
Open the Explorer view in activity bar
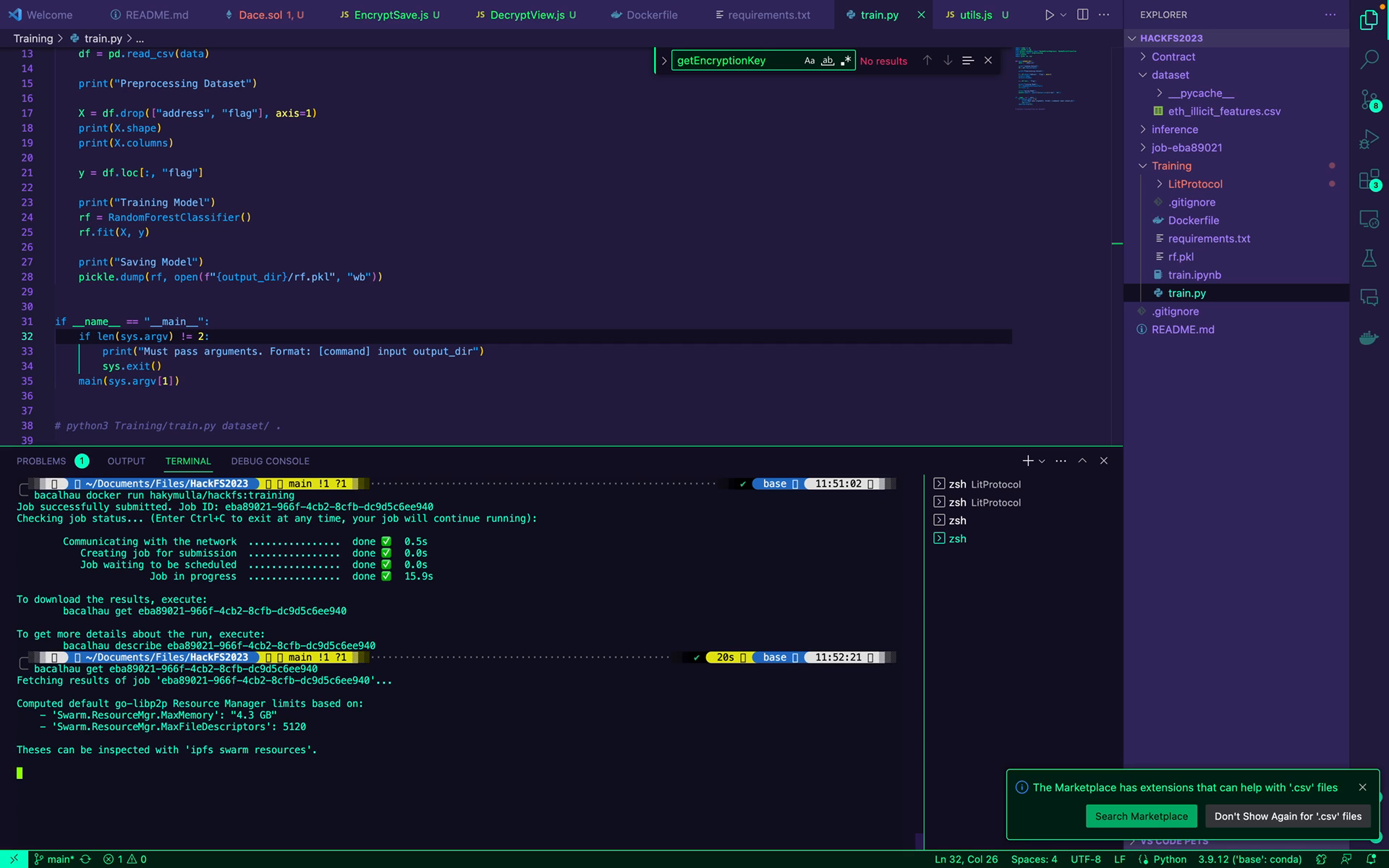point(1369,20)
